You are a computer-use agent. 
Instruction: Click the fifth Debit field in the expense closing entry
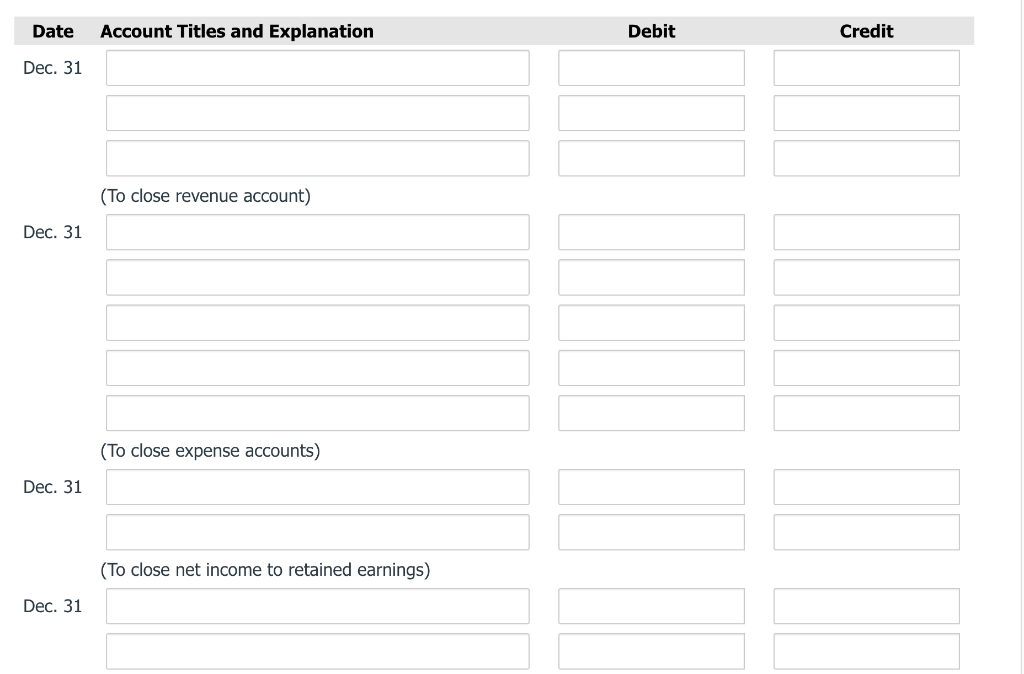pos(651,412)
